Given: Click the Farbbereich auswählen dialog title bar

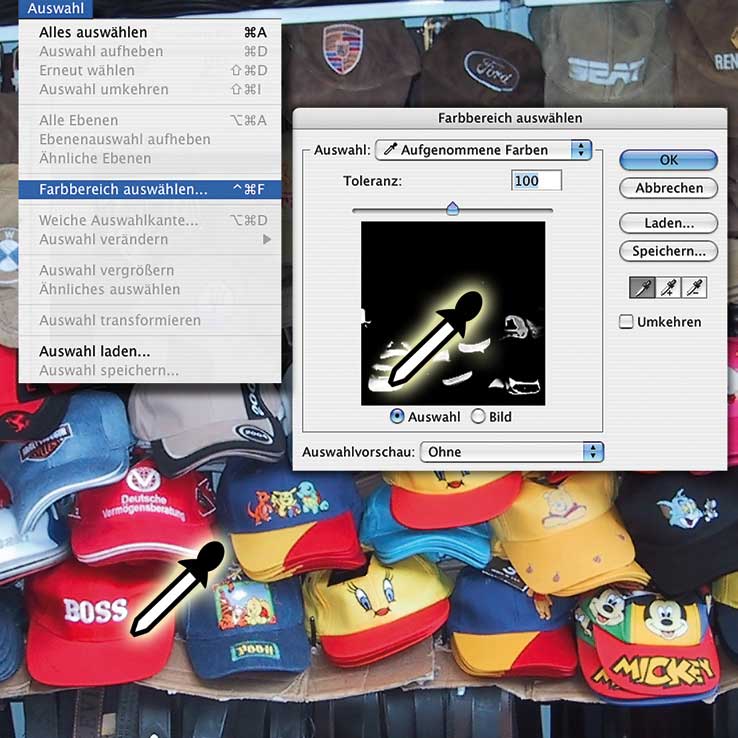Looking at the screenshot, I should (510, 118).
